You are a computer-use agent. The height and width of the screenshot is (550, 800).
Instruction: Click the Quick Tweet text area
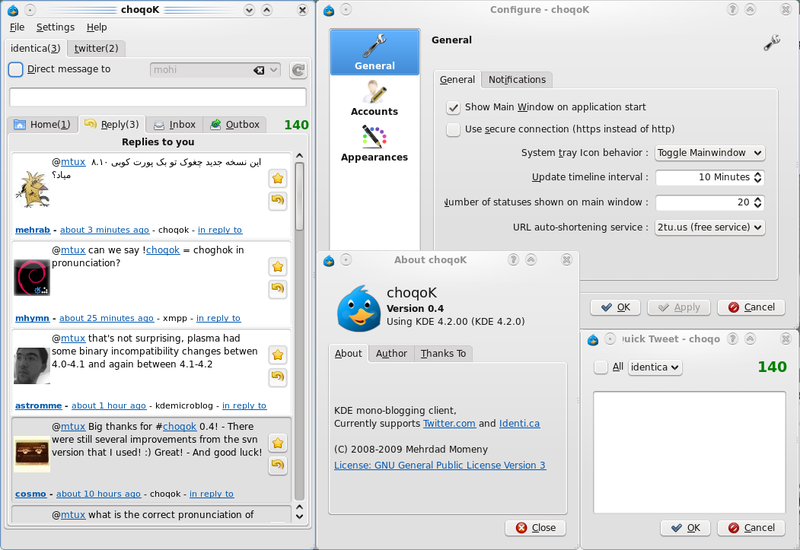(x=689, y=452)
